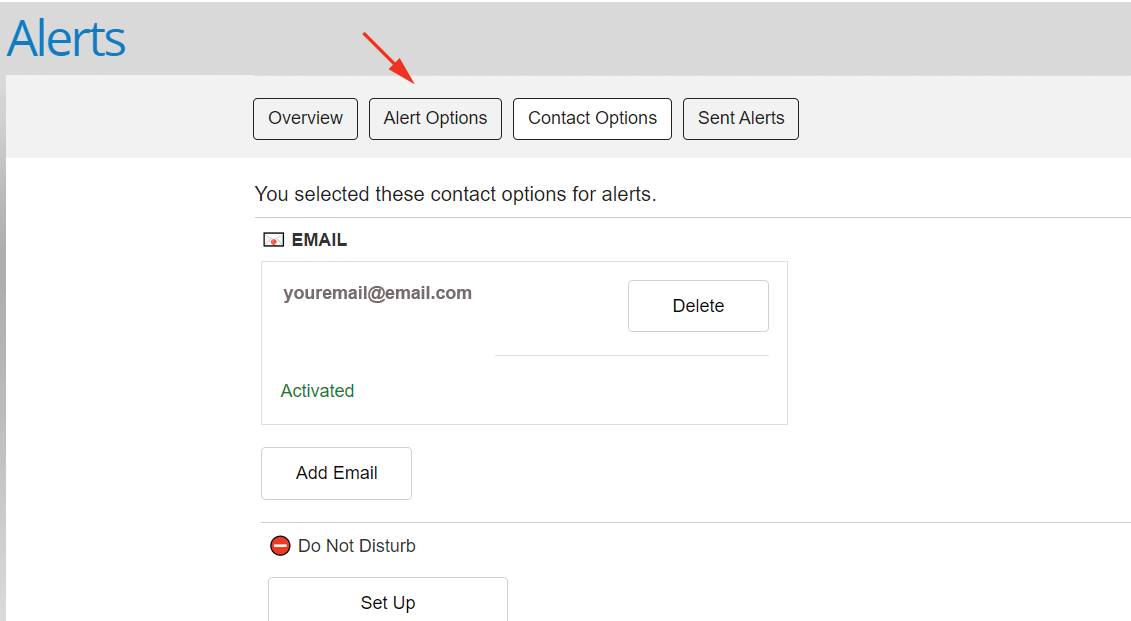Delete the youremail@email.com address
Screen dimensions: 1131x621
(x=698, y=306)
